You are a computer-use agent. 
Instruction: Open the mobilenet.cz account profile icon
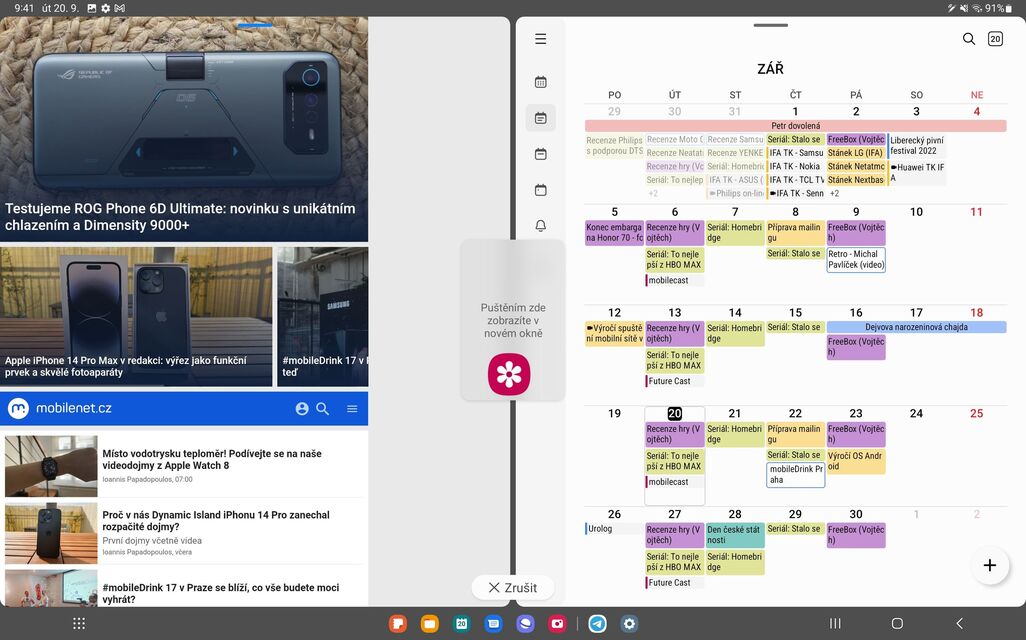[300, 409]
